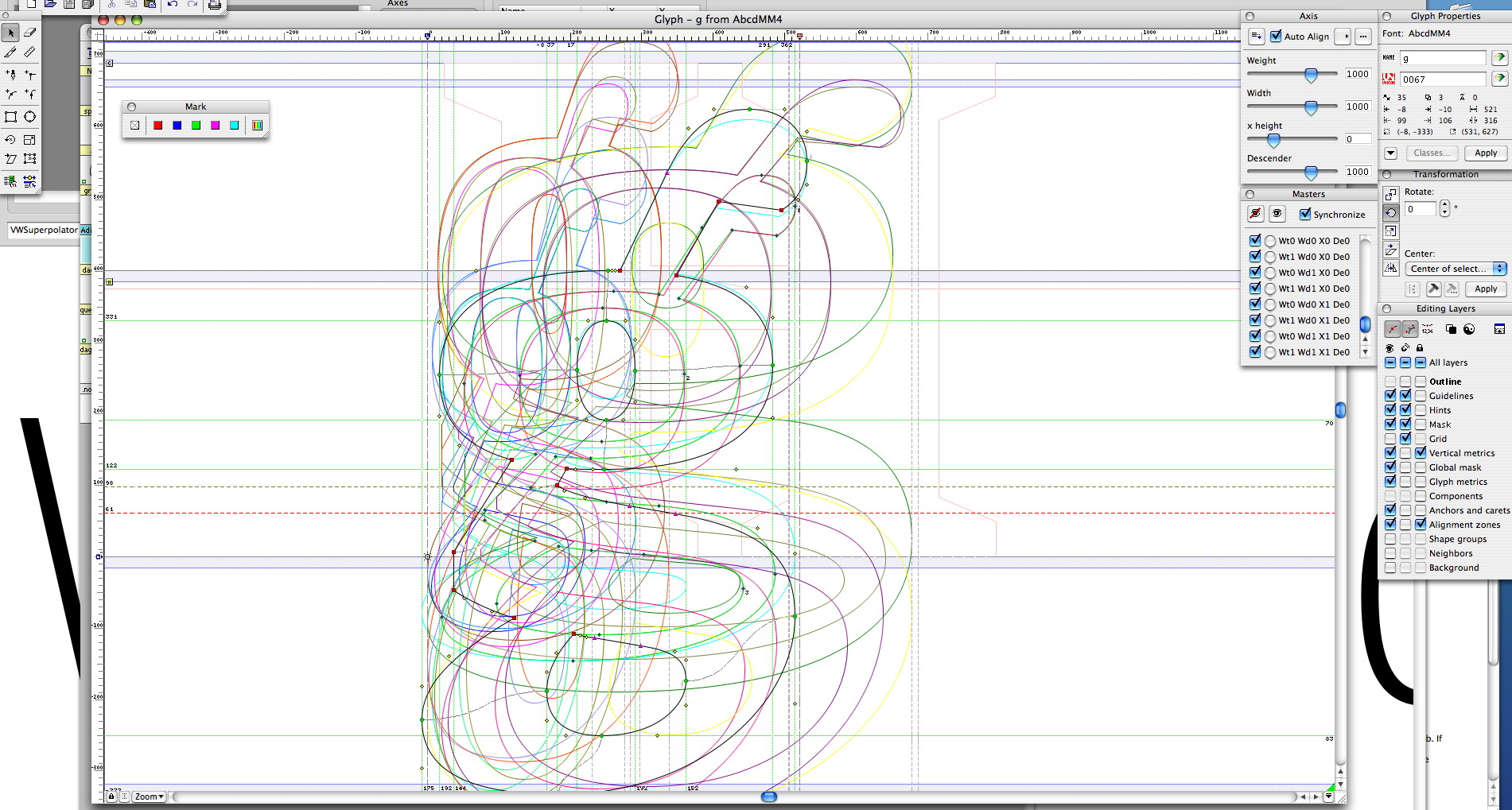Image resolution: width=1512 pixels, height=810 pixels.
Task: Click the Classes... button
Action: pos(1432,153)
